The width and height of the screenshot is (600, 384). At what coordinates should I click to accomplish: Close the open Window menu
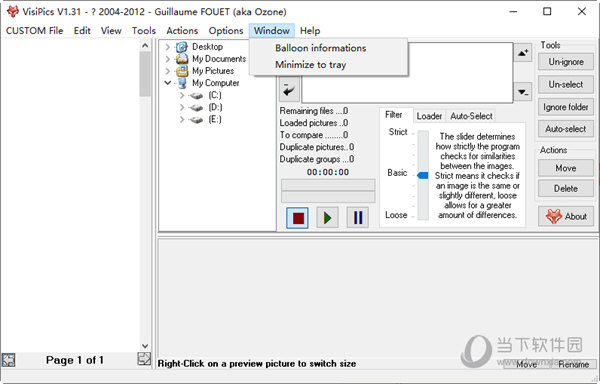[272, 31]
